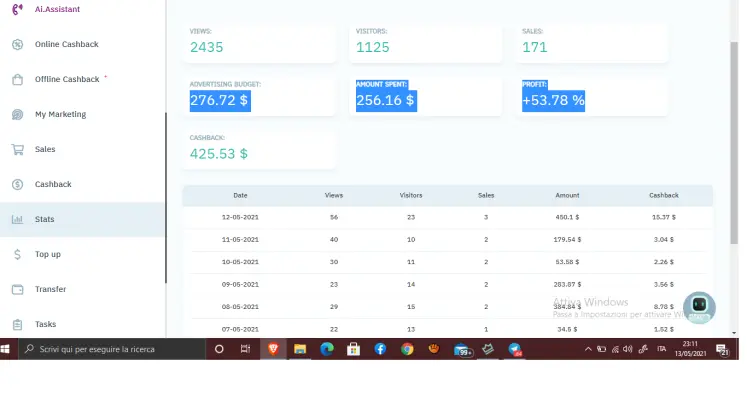Launch Microsoft Edge from the taskbar

327,349
